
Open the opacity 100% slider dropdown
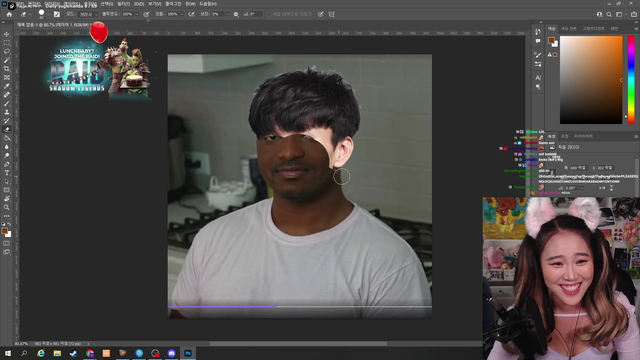[137, 14]
